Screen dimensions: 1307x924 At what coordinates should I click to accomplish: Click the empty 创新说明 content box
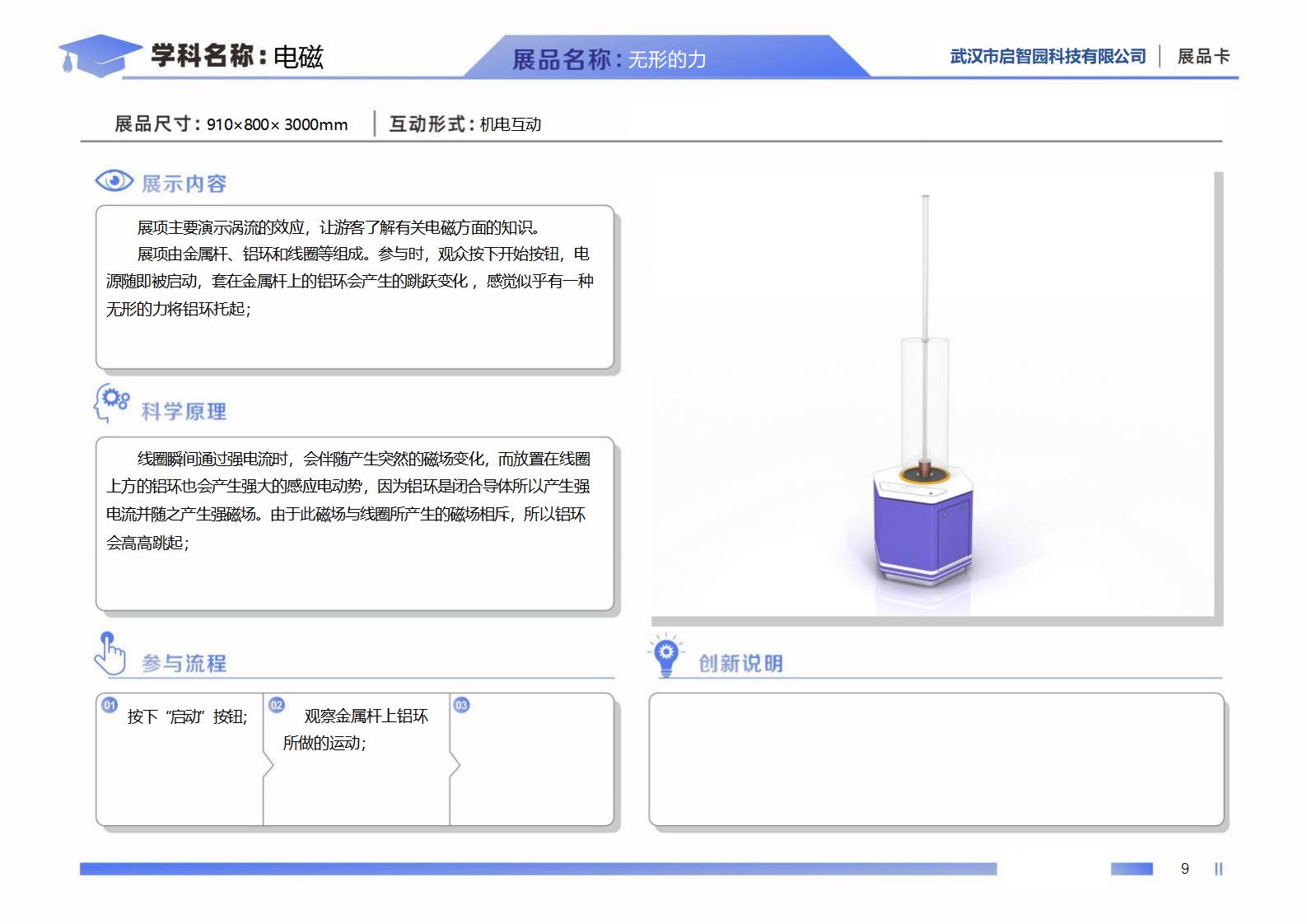click(x=936, y=759)
